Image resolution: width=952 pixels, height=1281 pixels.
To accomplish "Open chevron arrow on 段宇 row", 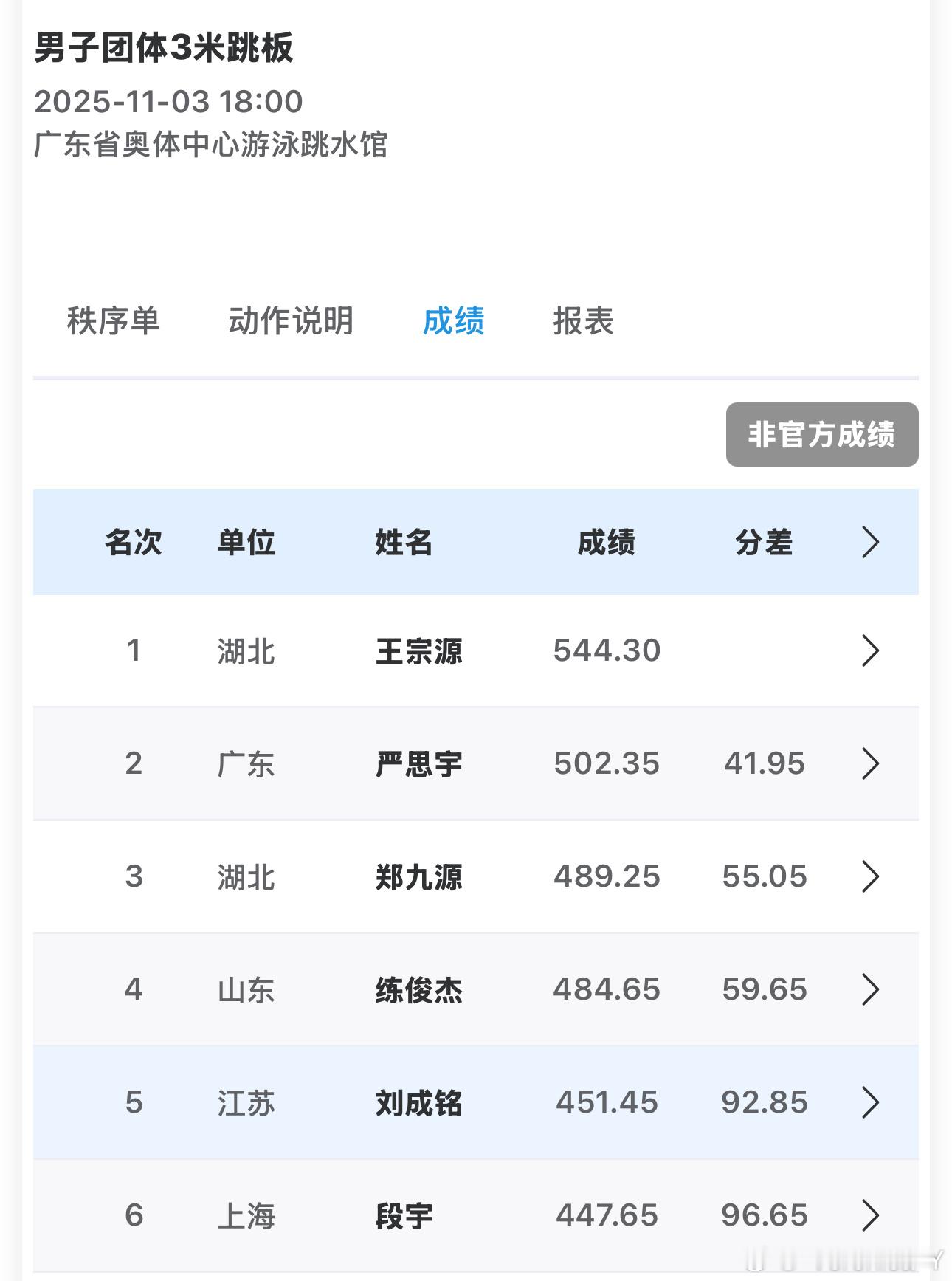I will pyautogui.click(x=871, y=1215).
